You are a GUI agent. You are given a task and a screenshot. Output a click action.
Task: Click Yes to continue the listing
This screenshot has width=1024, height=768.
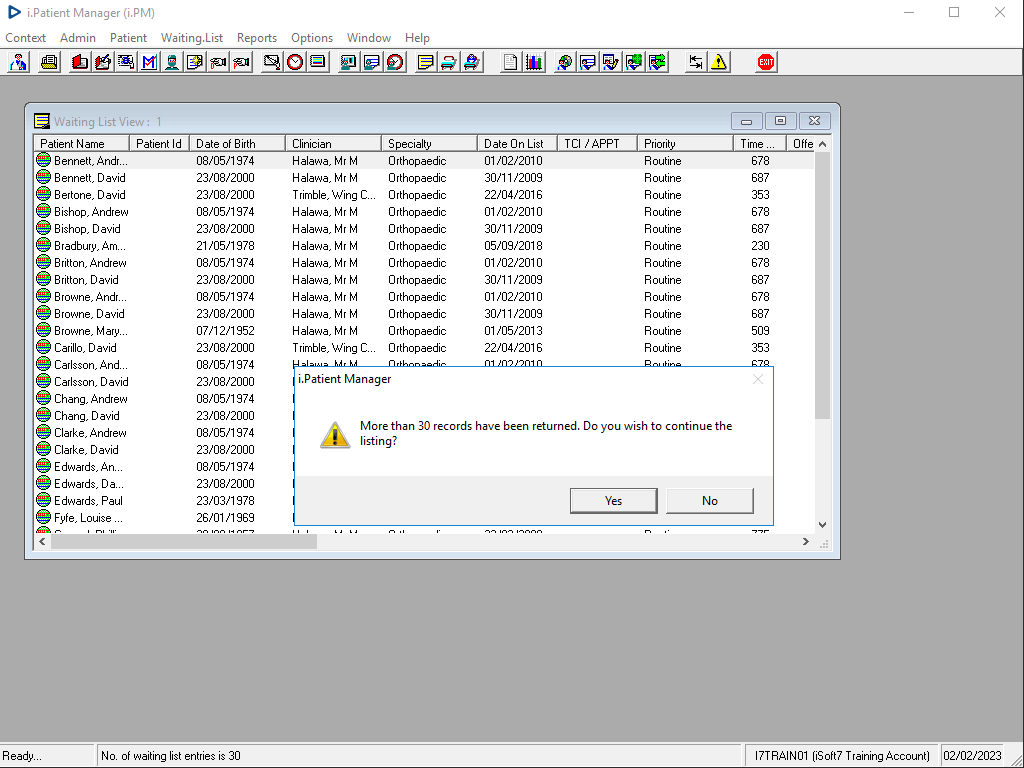point(613,500)
